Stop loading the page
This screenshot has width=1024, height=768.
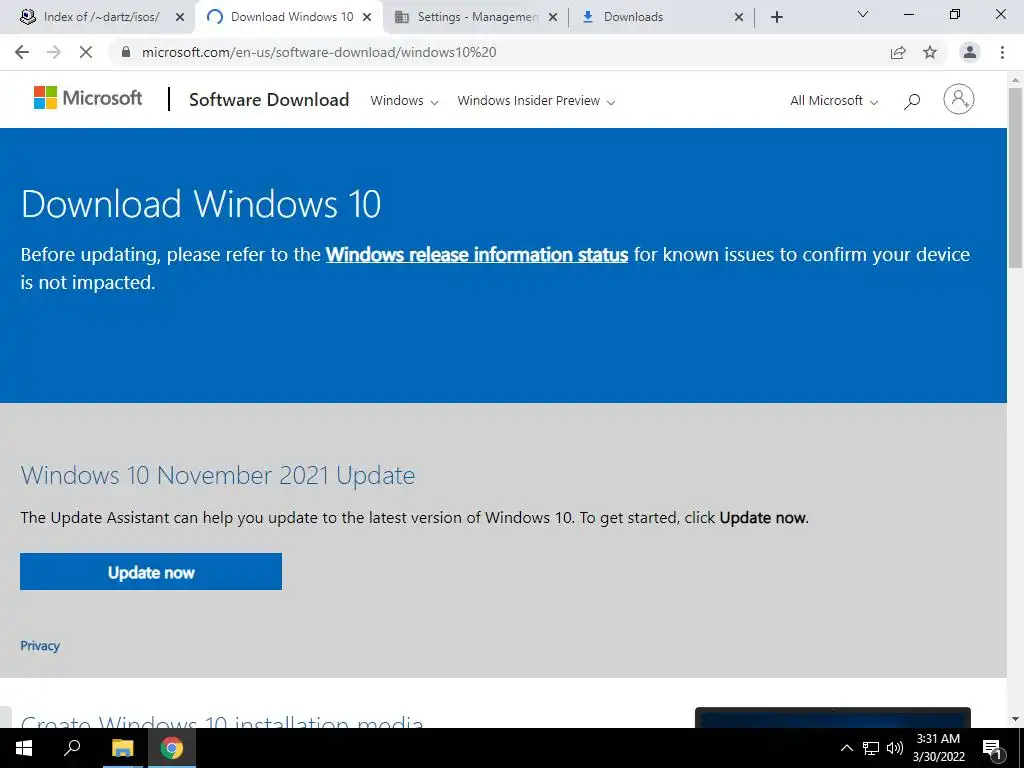(x=86, y=52)
